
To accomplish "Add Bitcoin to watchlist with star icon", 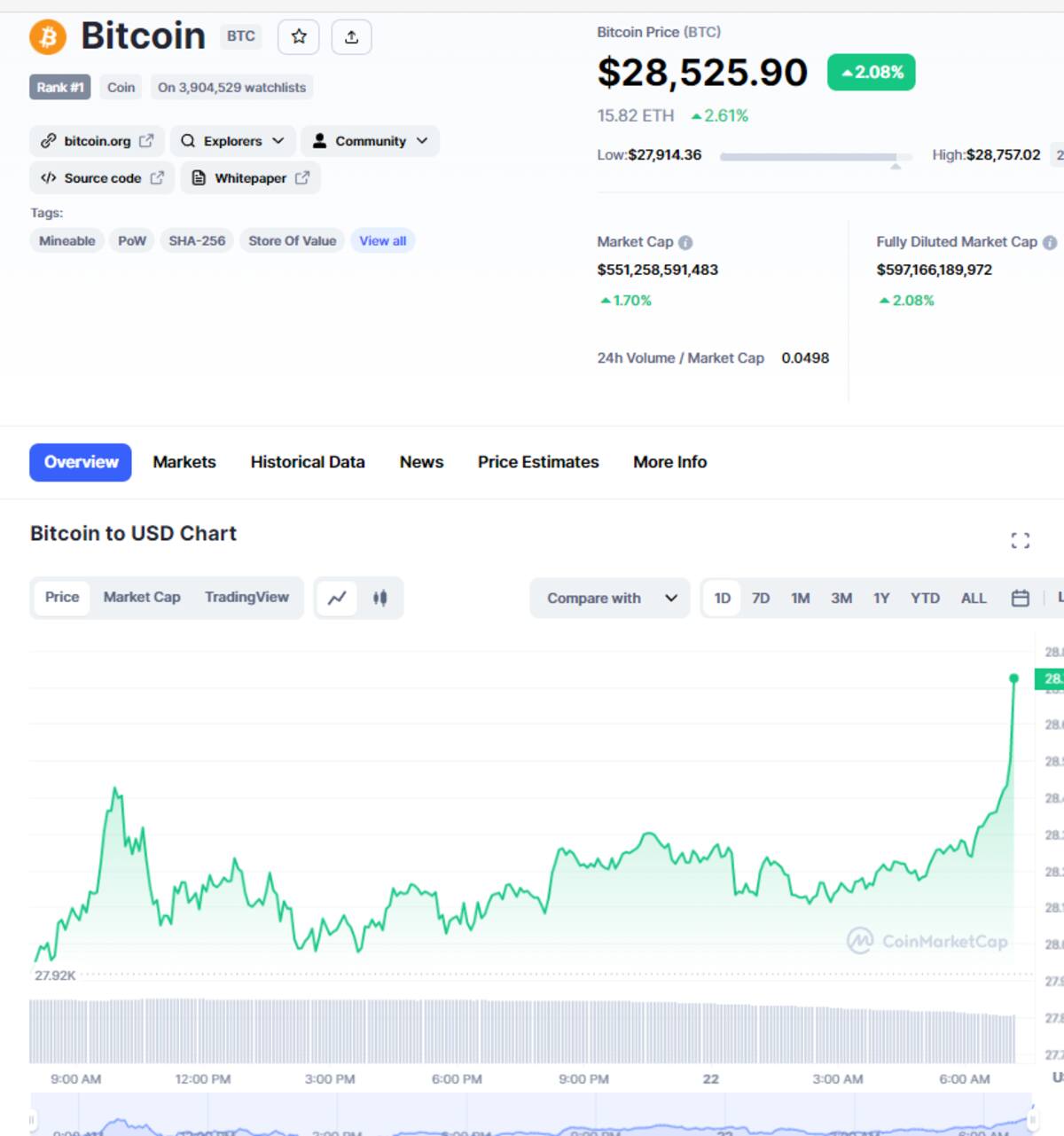I will pos(299,36).
